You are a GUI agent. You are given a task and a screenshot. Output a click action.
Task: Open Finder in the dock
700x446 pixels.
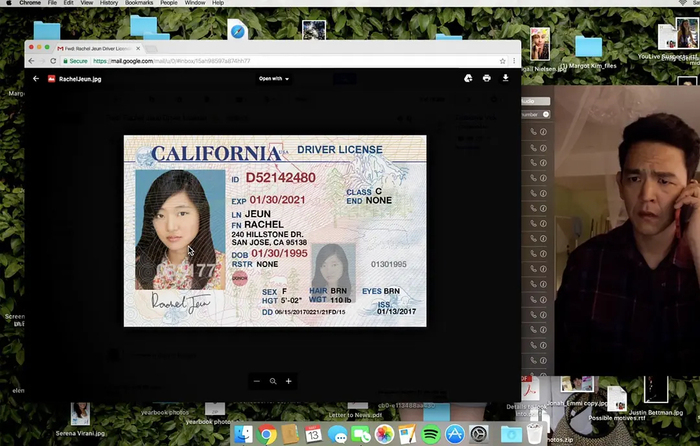click(x=245, y=434)
